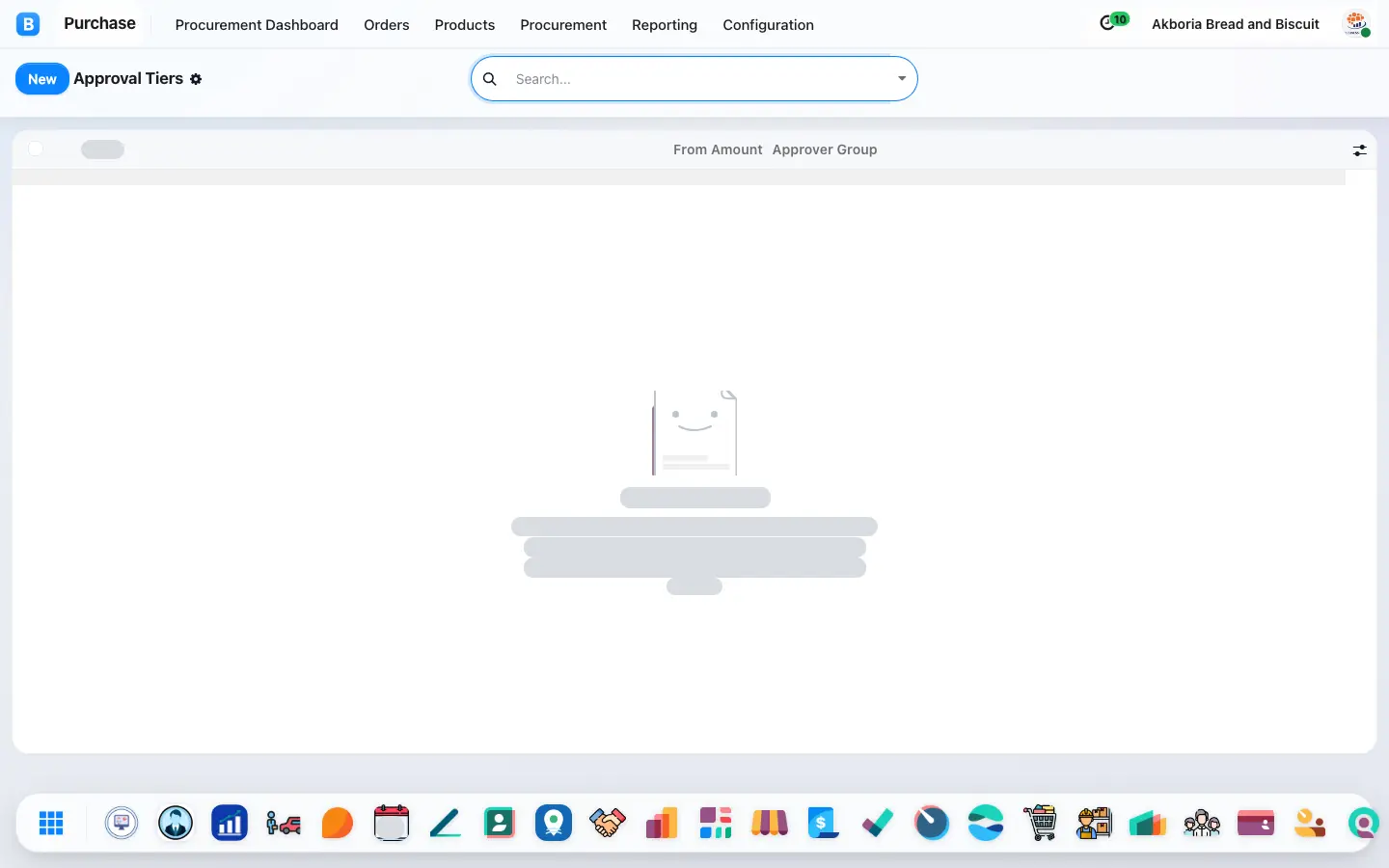The image size is (1389, 868).
Task: Click the blue B home logo
Action: [x=28, y=24]
